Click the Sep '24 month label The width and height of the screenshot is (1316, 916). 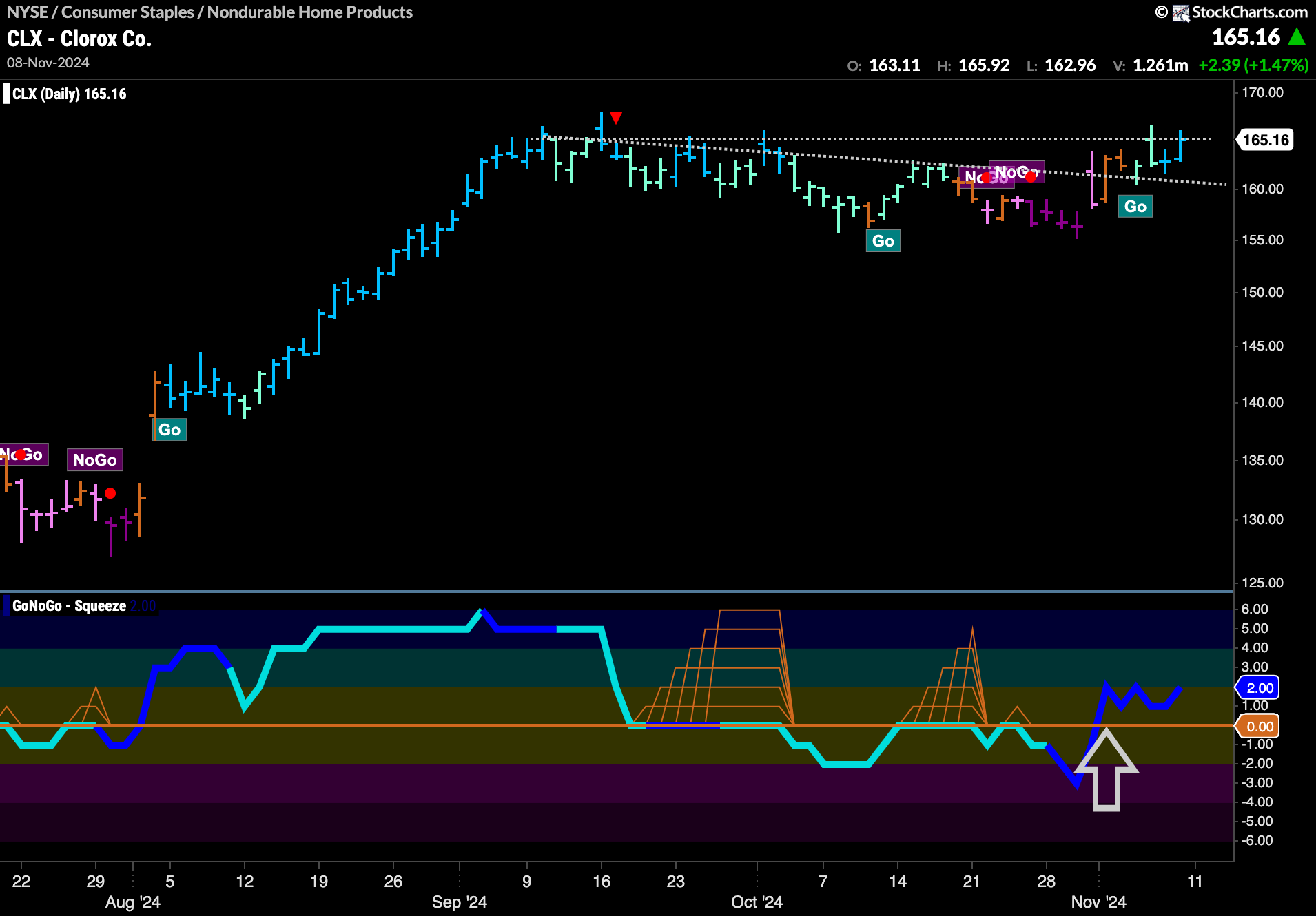(x=460, y=902)
